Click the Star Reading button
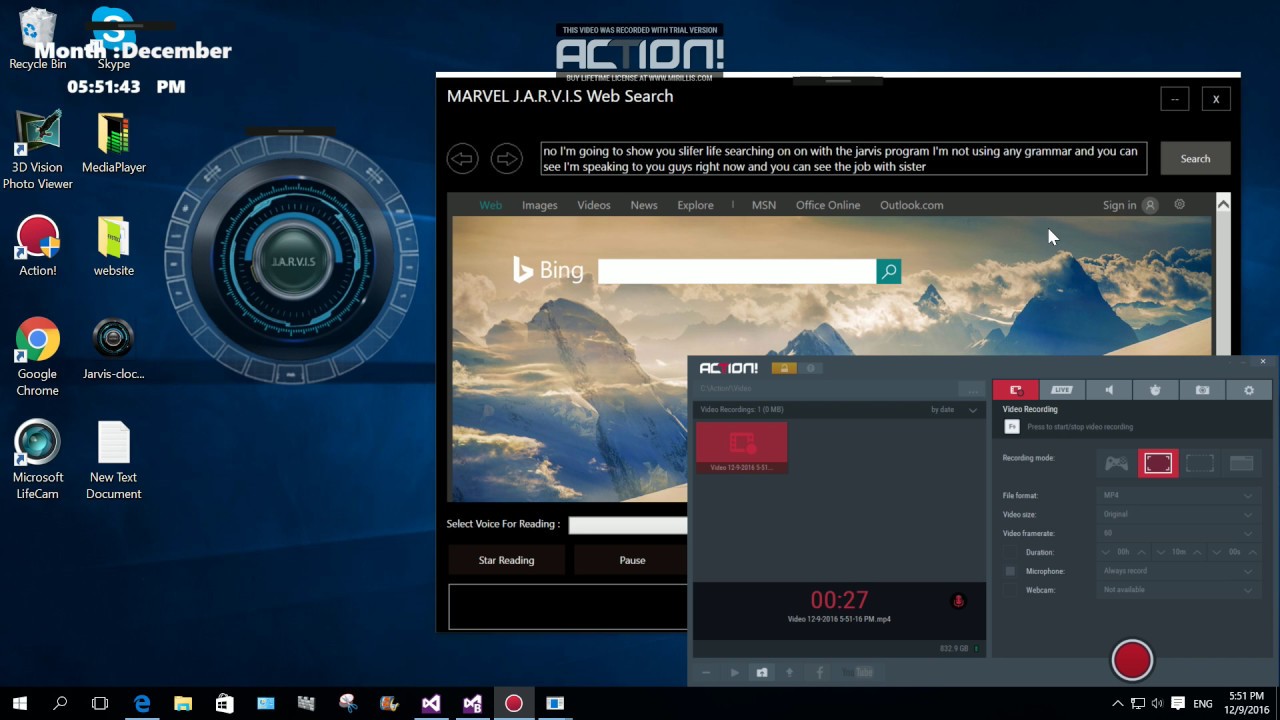 (506, 560)
